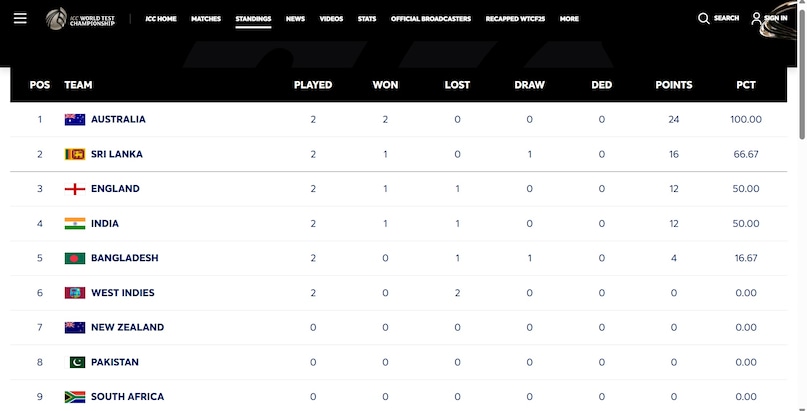Open the Recapped WTCF25 link
807x411 pixels.
pyautogui.click(x=515, y=19)
